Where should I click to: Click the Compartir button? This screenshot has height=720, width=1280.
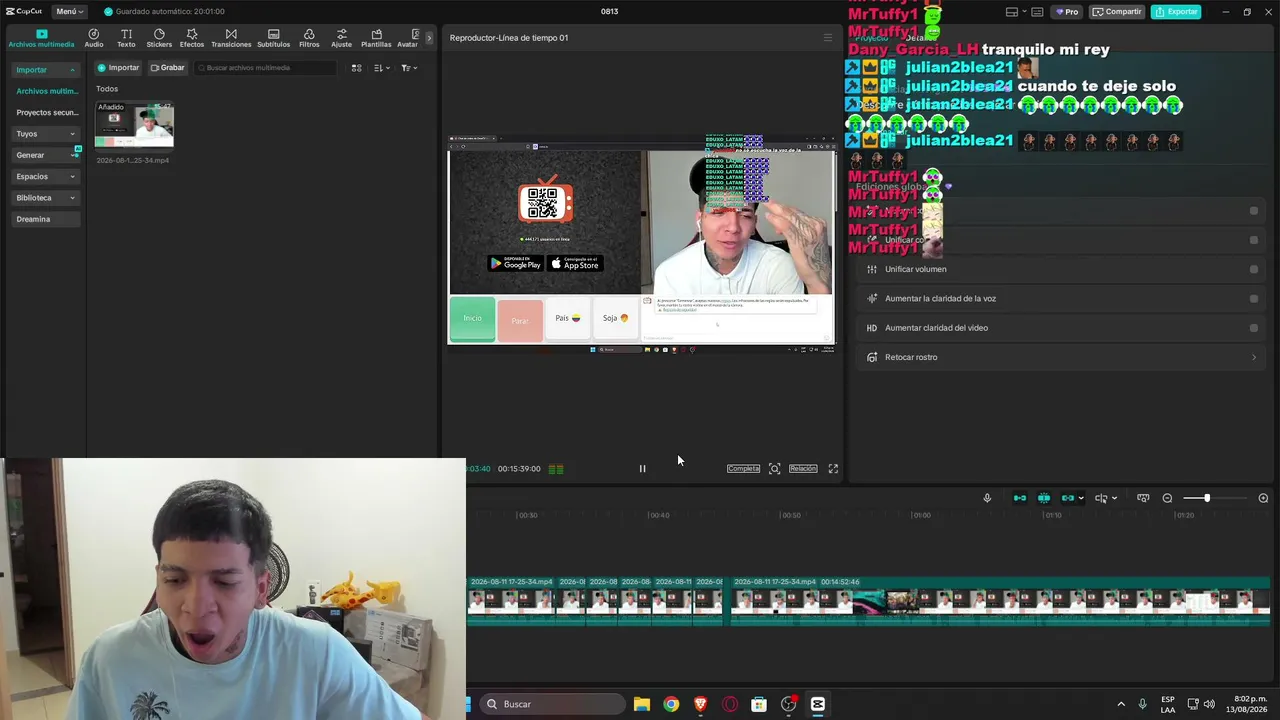(x=1117, y=12)
